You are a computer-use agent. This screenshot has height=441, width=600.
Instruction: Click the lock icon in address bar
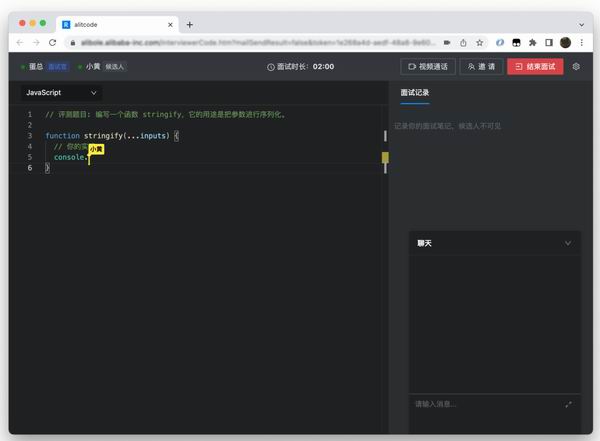coord(73,43)
